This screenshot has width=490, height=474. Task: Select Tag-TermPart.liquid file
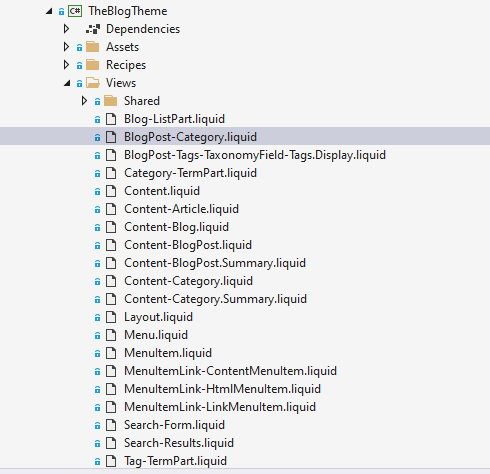pos(175,461)
